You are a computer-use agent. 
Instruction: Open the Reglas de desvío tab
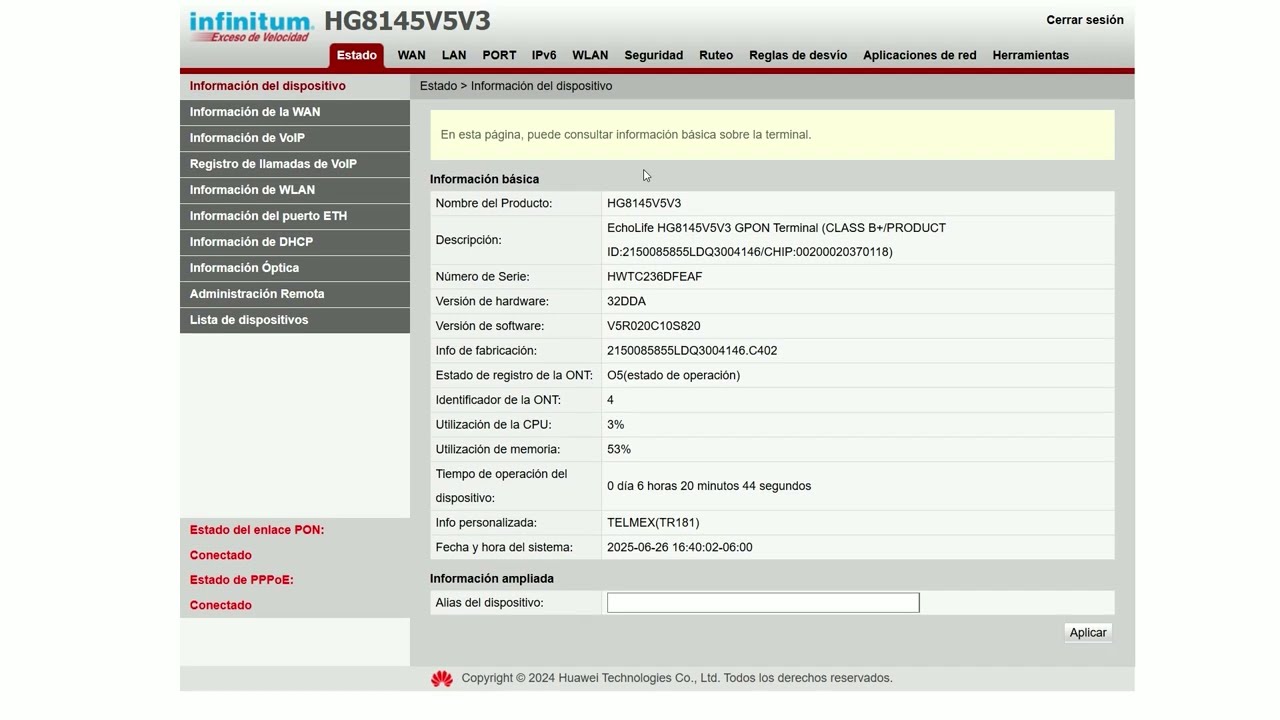(798, 55)
